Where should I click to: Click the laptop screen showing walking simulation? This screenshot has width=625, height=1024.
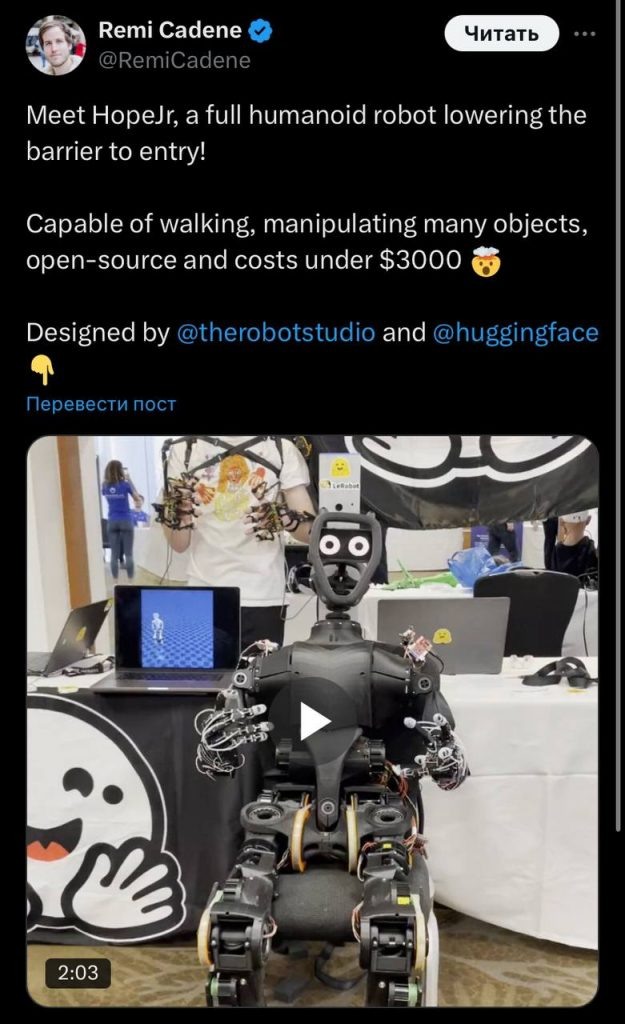177,628
